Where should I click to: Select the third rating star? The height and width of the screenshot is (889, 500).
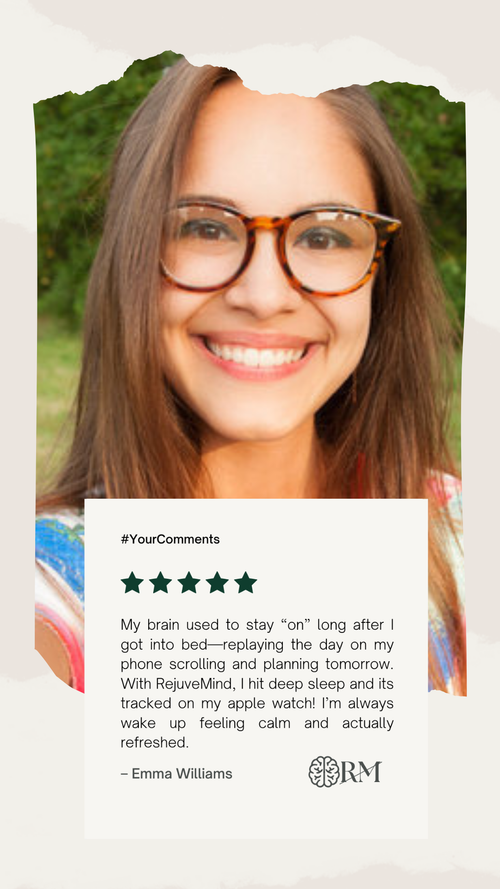coord(189,582)
